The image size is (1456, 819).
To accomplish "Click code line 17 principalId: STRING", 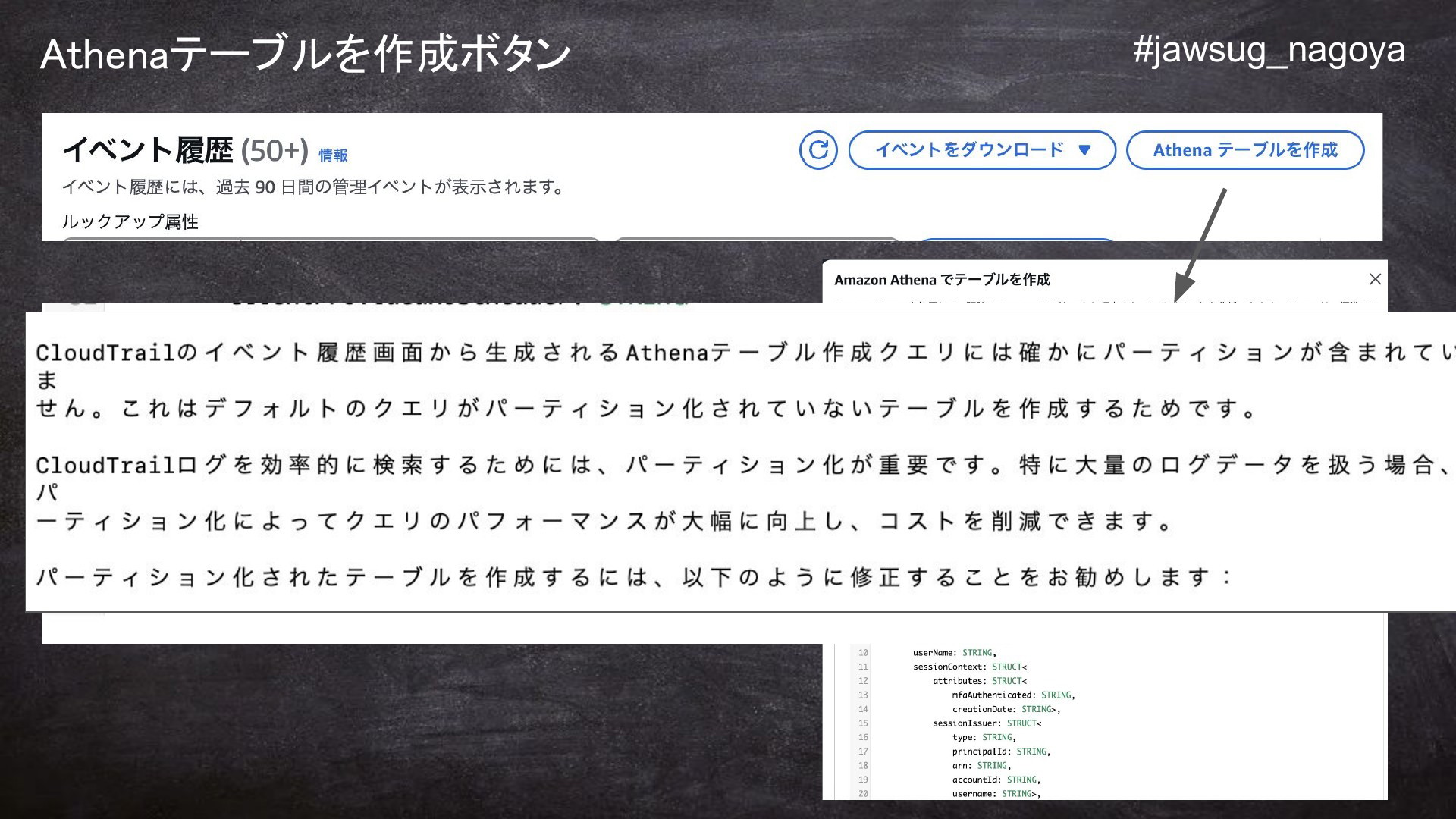I will coord(1001,752).
